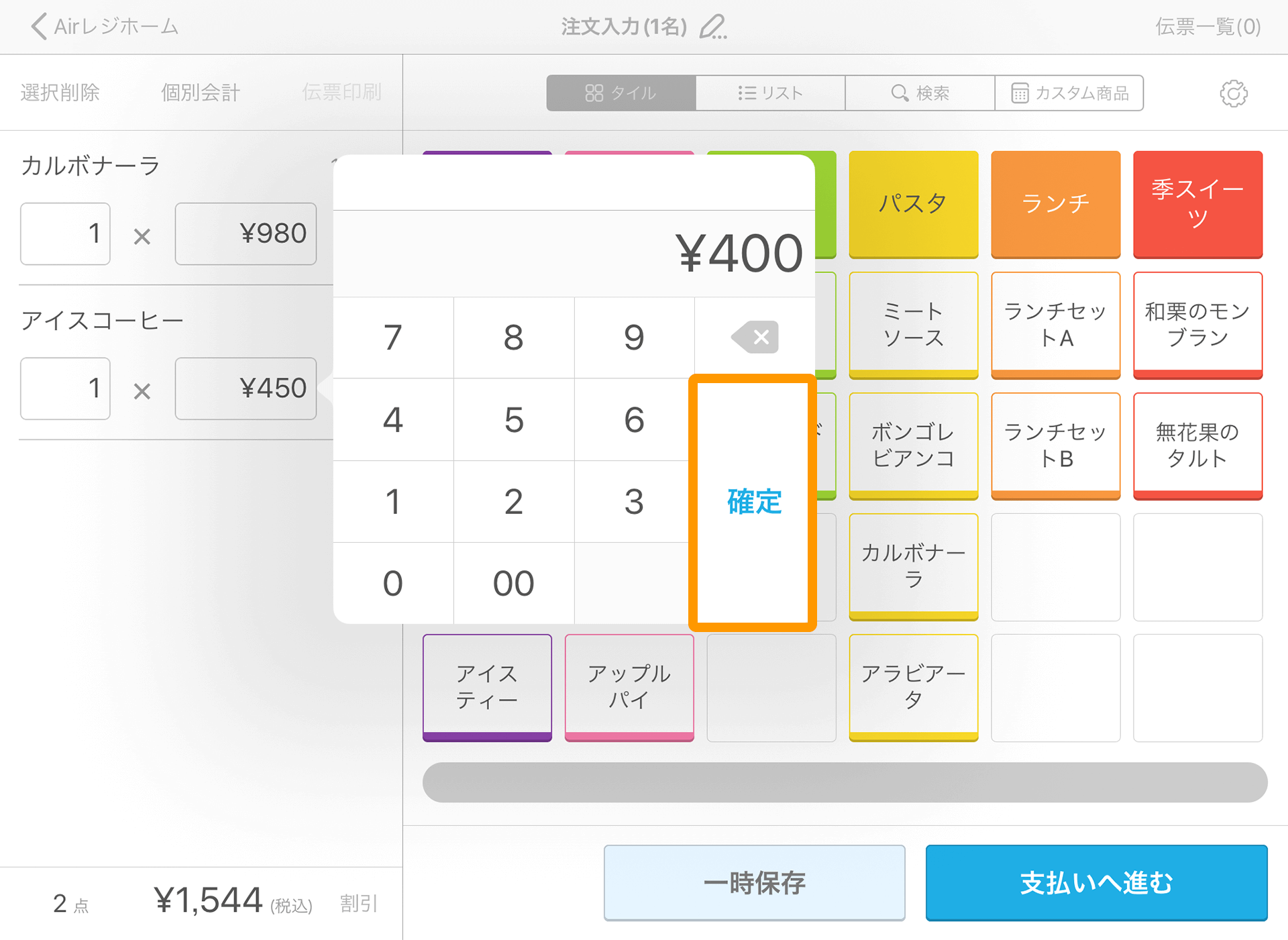Click the horizontal scrollbar below tiles
The image size is (1288, 940).
point(845,782)
